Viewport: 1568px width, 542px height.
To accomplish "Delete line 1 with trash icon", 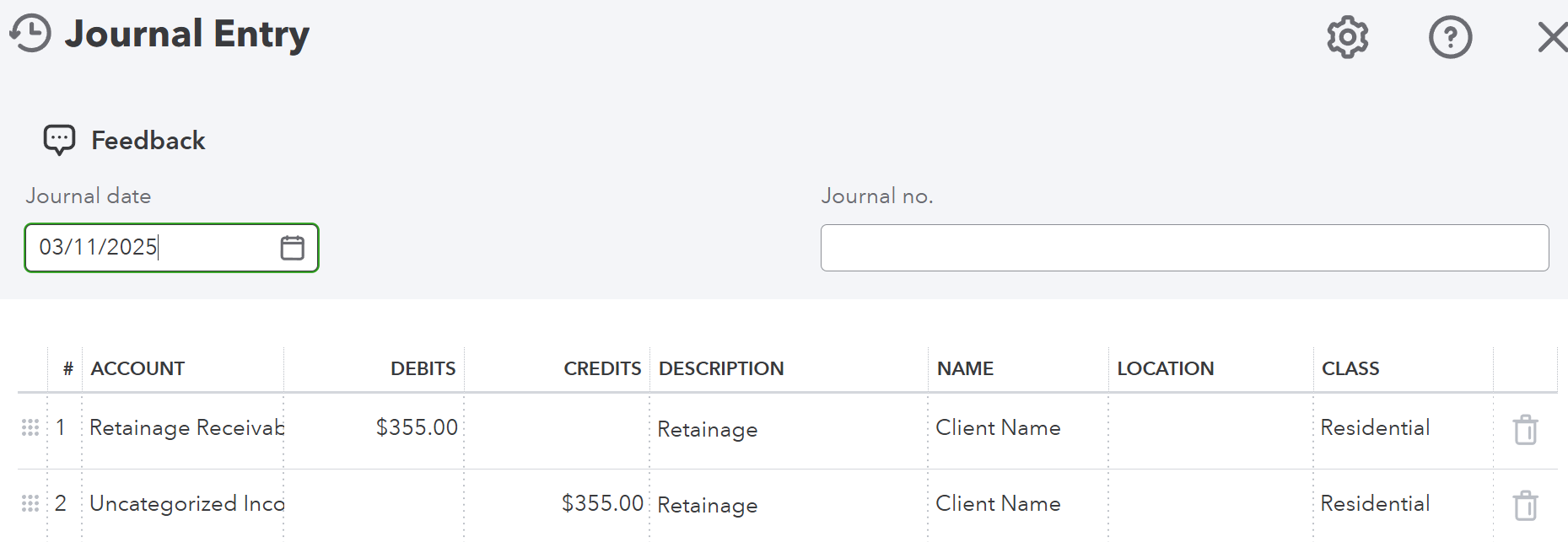I will coord(1525,430).
